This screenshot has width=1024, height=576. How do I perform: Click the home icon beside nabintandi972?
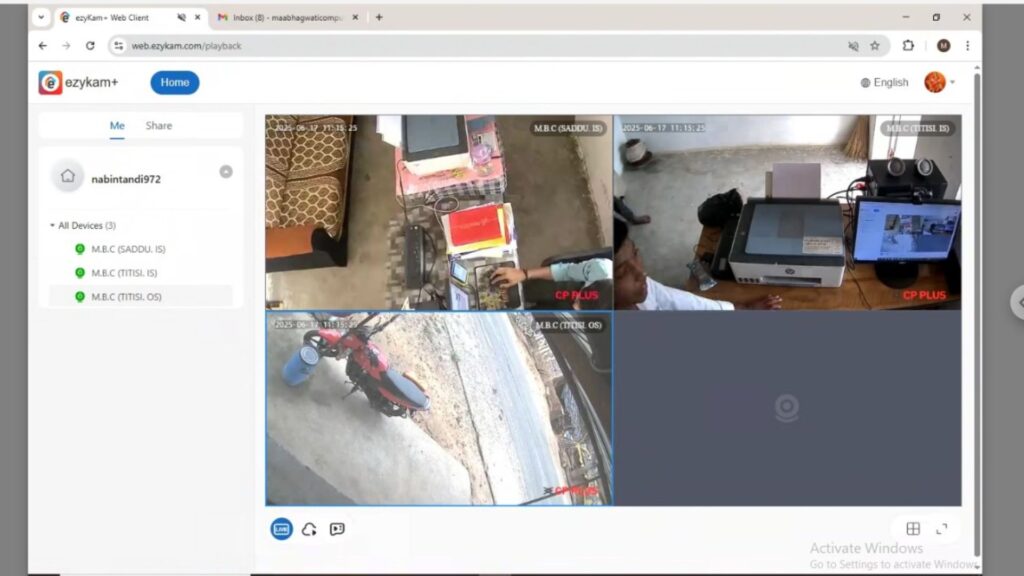tap(67, 176)
